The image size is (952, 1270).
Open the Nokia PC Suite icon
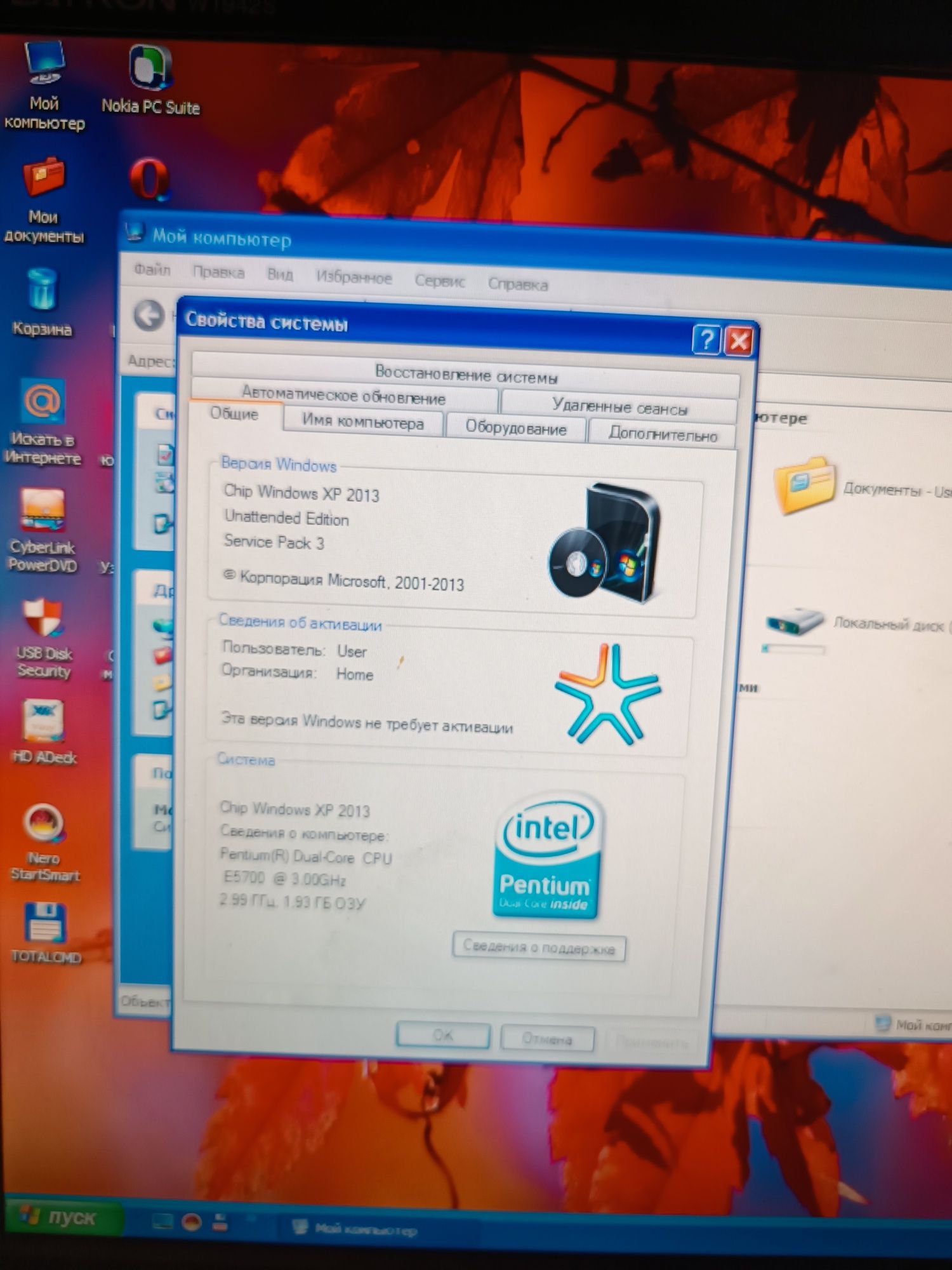(x=150, y=81)
